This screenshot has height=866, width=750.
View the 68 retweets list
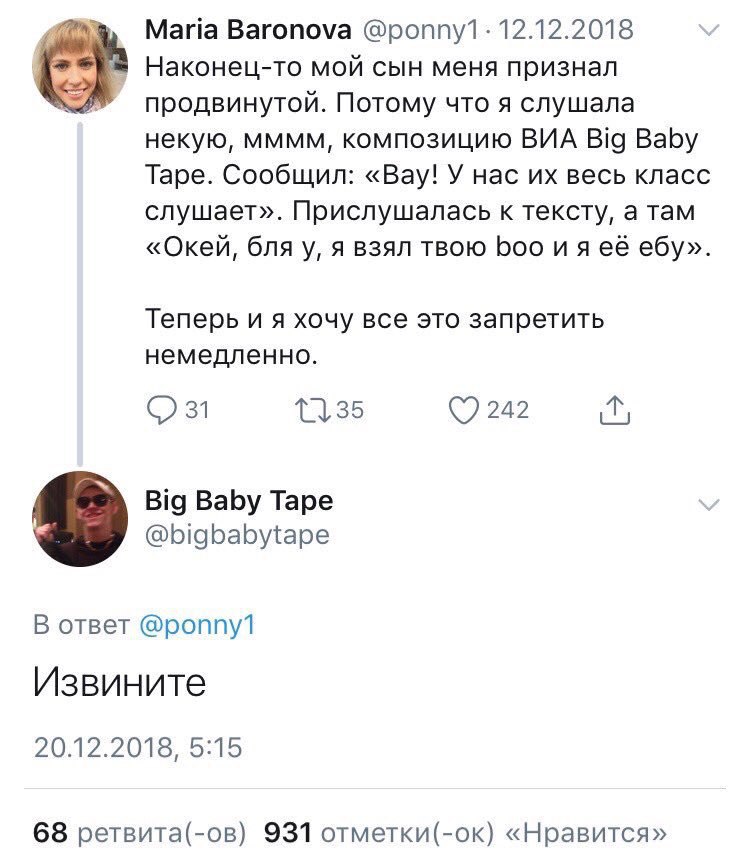coord(139,833)
